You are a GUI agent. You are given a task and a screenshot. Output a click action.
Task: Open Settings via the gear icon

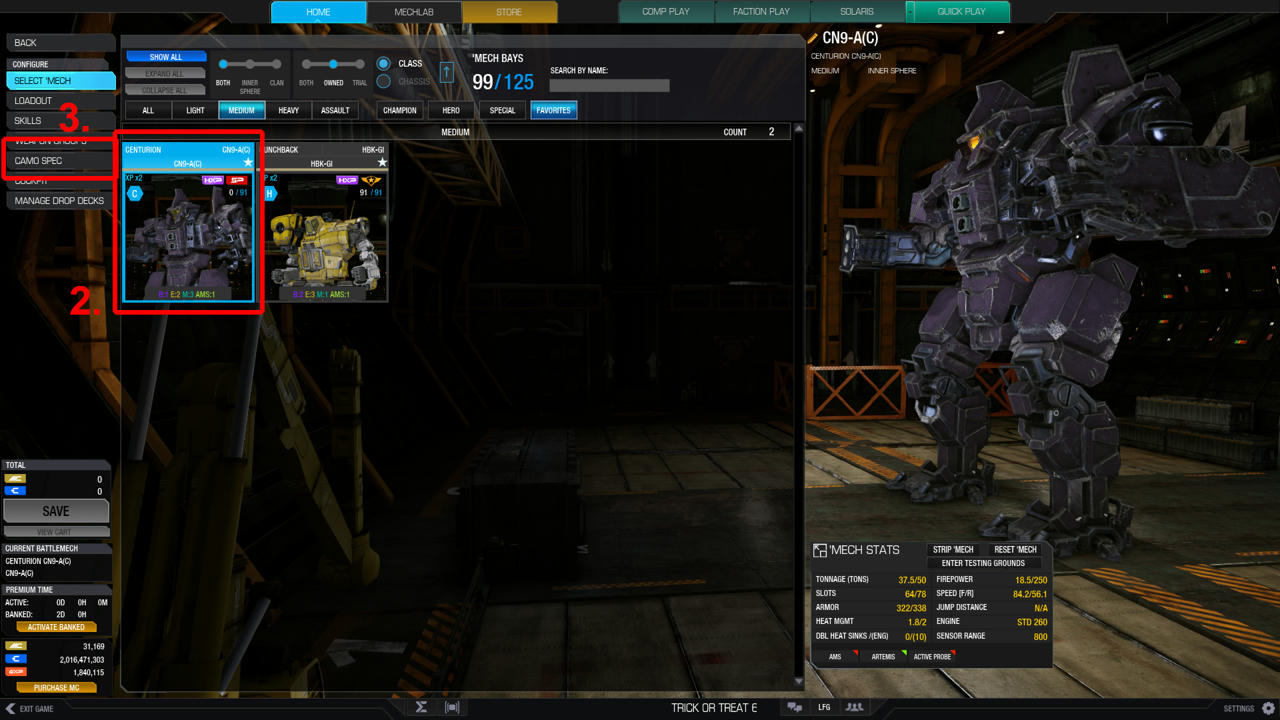pyautogui.click(x=1269, y=708)
